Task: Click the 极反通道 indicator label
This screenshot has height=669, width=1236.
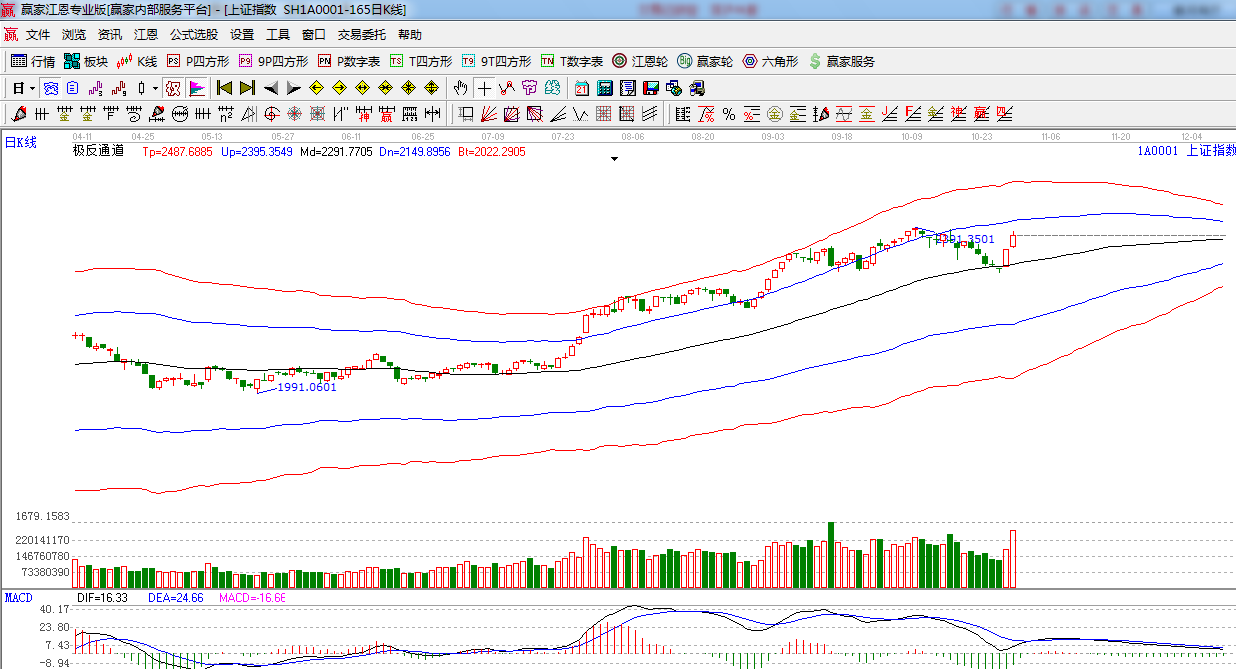Action: (x=98, y=151)
